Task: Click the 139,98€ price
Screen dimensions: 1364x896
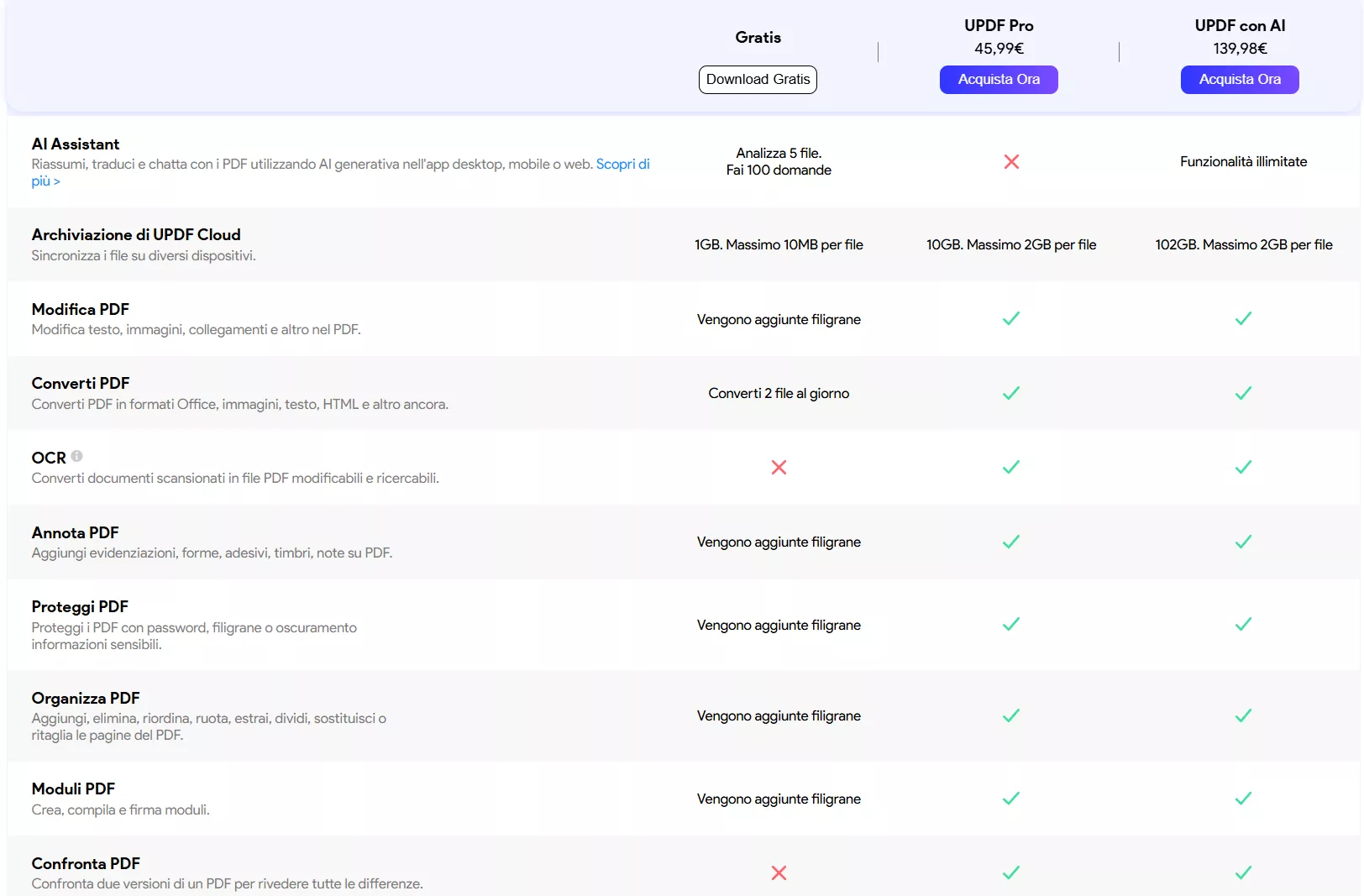Action: (x=1240, y=49)
